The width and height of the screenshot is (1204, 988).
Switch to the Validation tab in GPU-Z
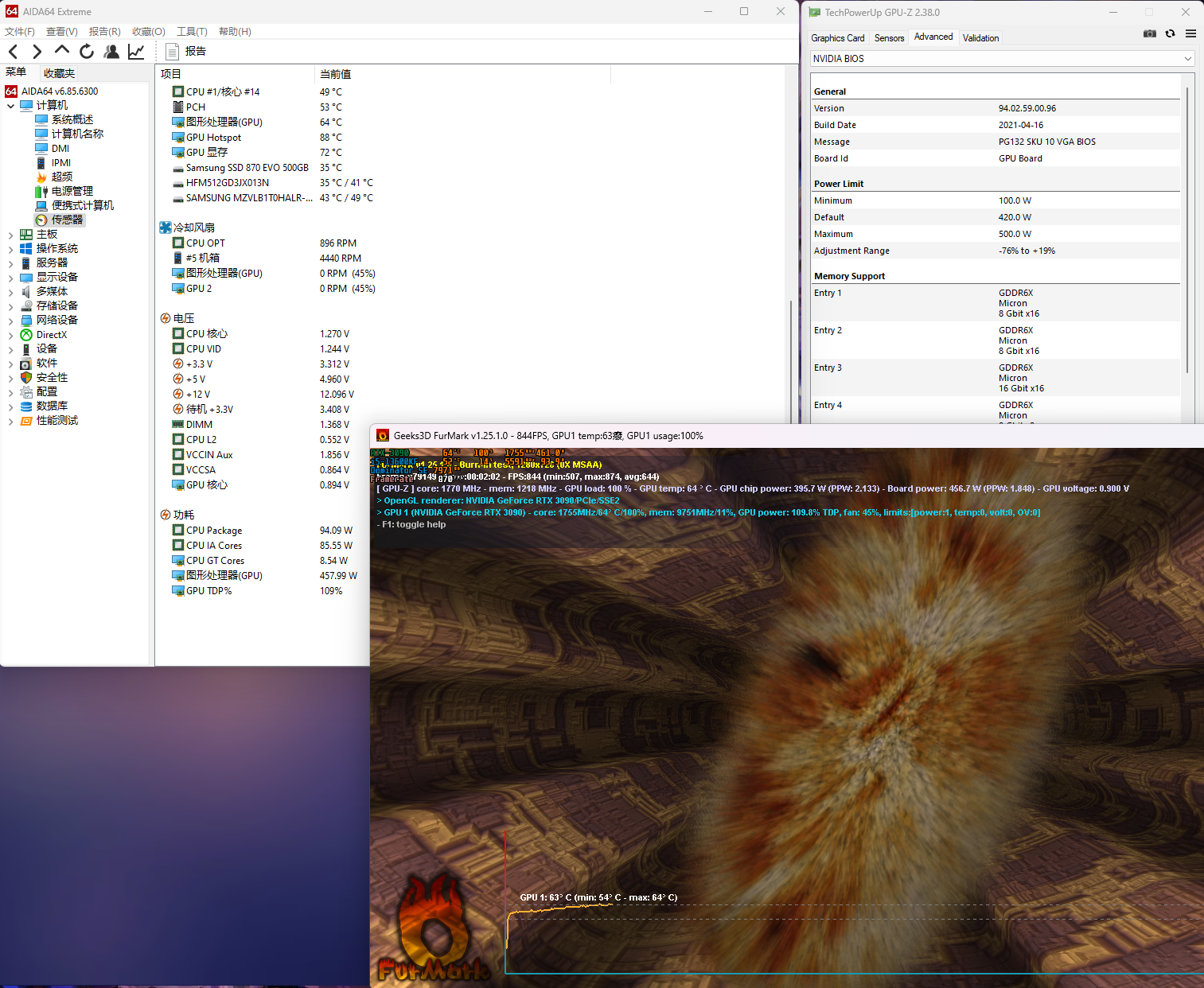[980, 38]
